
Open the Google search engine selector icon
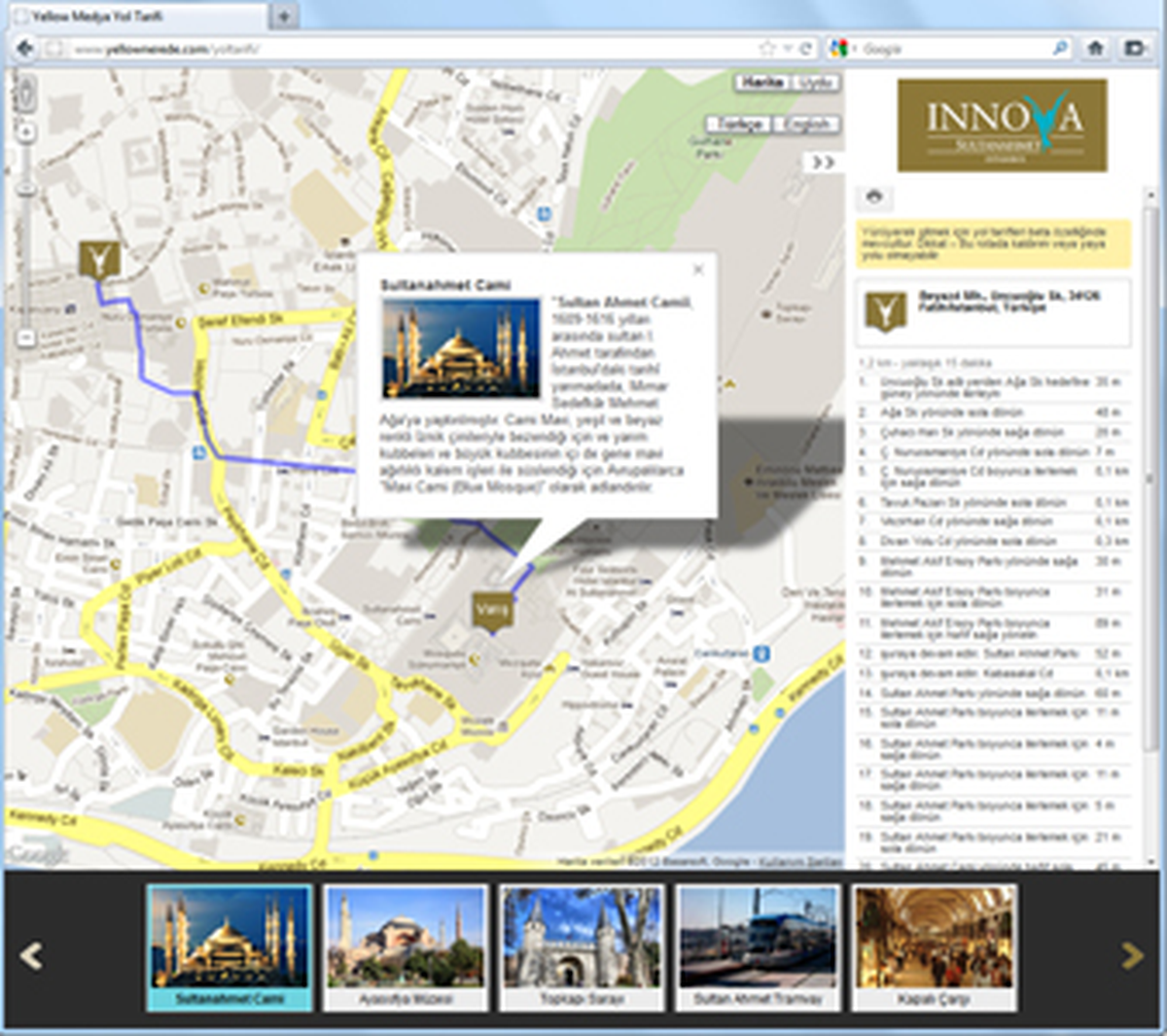(839, 48)
